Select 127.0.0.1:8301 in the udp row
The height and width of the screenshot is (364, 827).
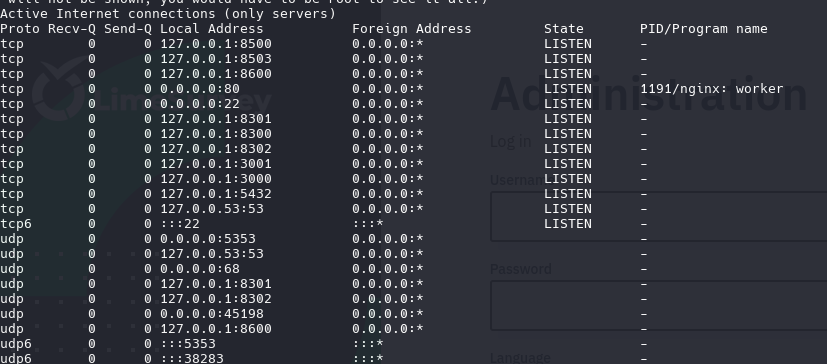click(216, 284)
